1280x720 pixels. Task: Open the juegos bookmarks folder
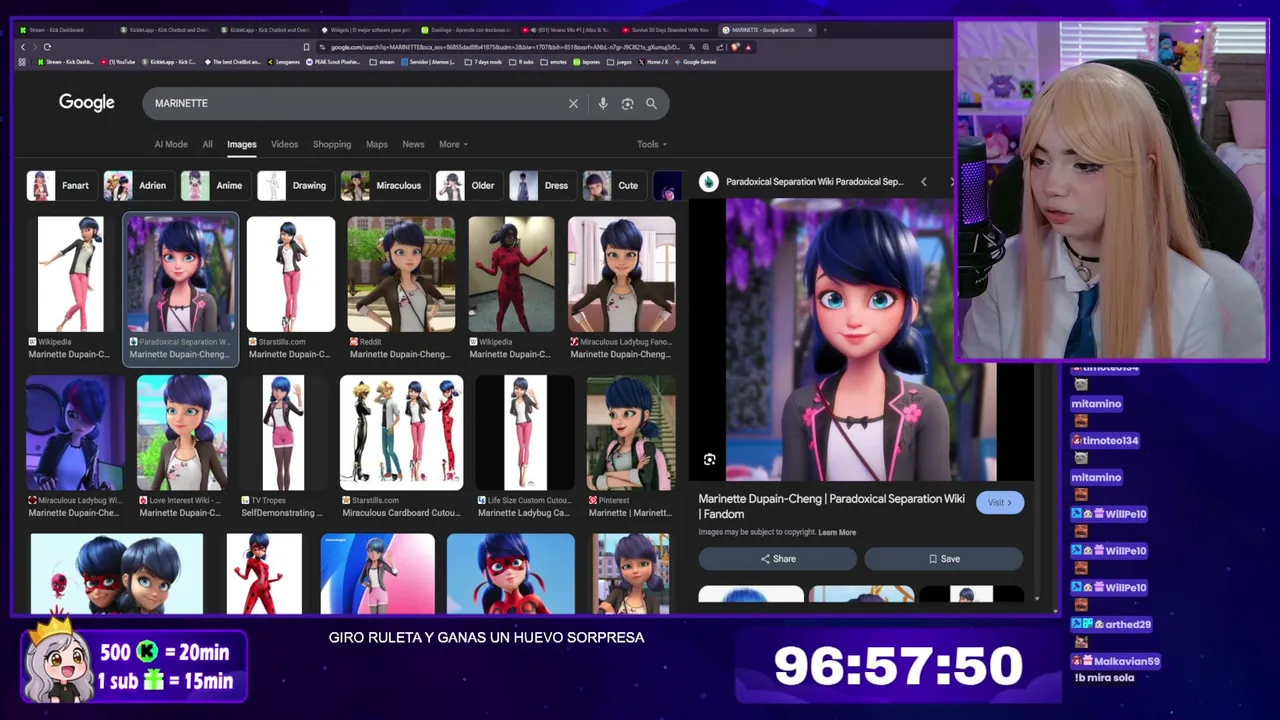pos(619,62)
